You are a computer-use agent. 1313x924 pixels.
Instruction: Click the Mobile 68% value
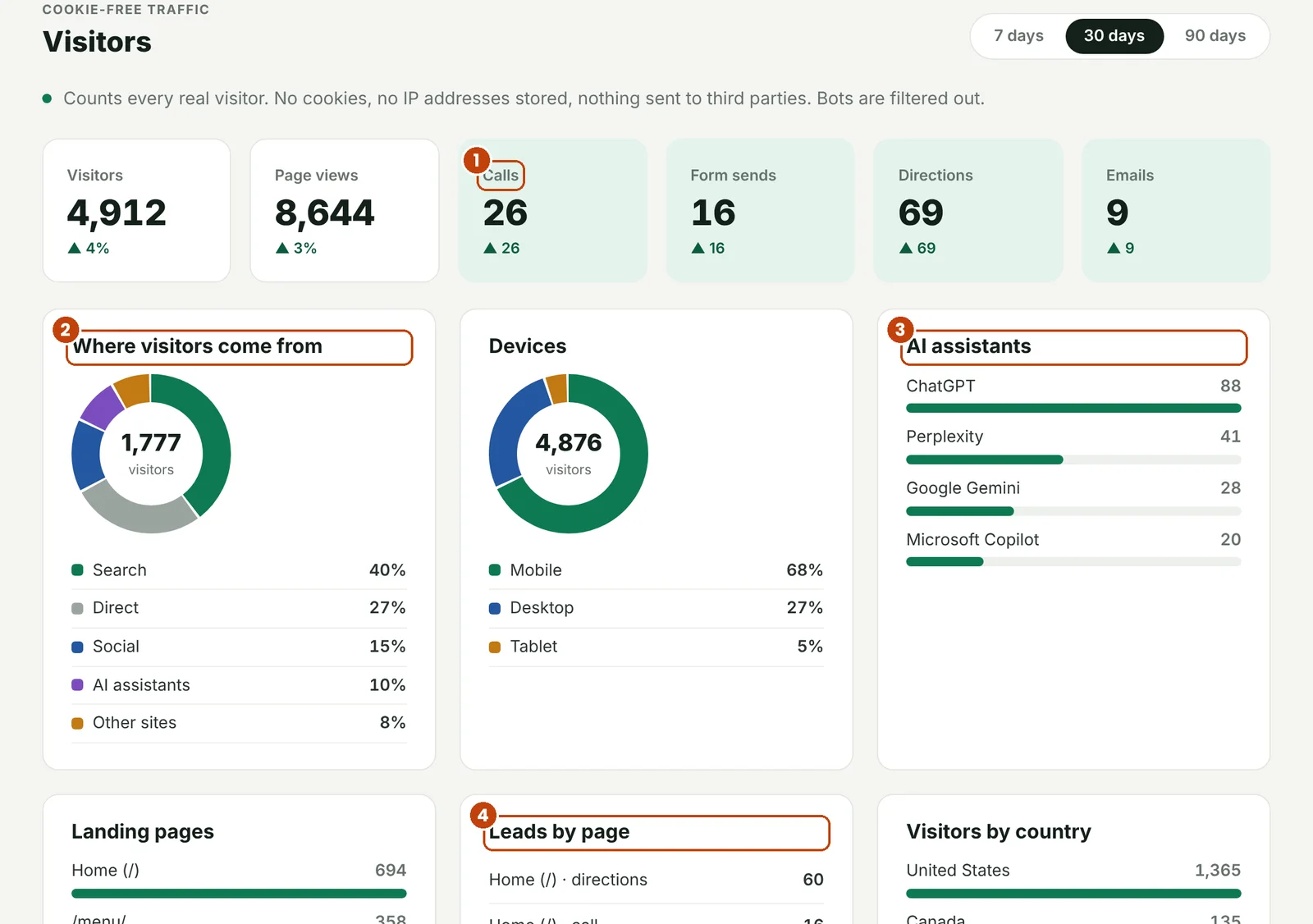(804, 570)
